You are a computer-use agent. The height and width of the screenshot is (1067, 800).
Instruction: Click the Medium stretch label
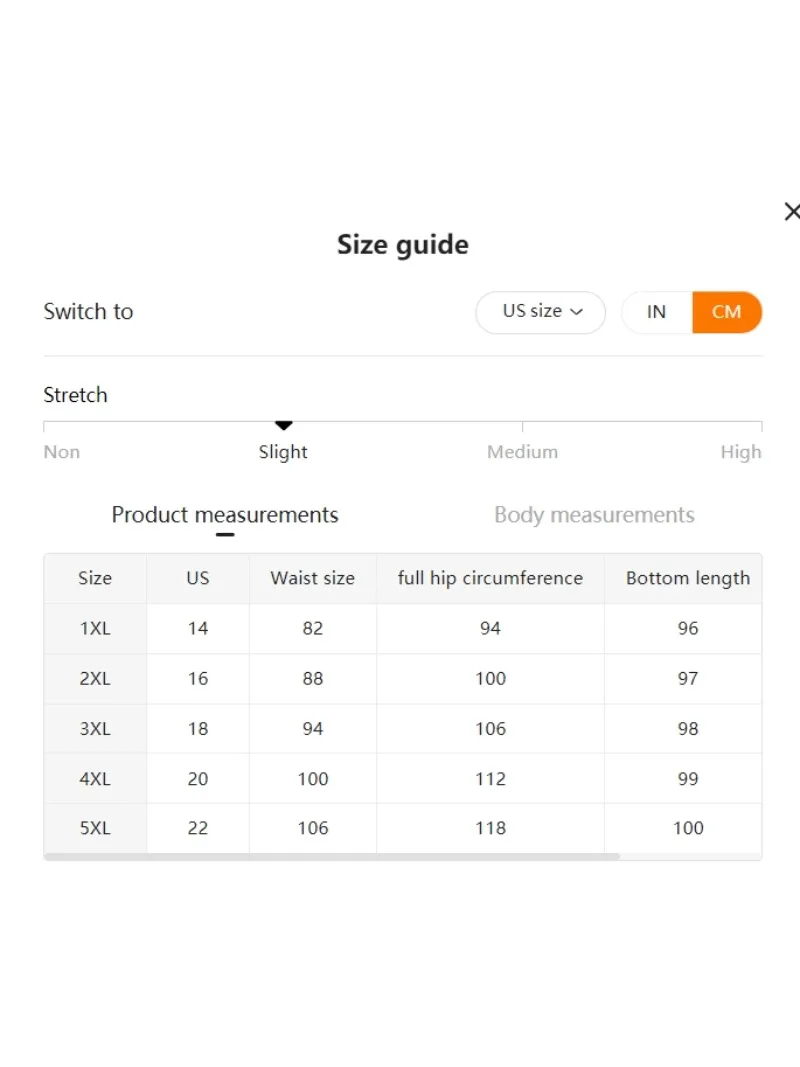tap(522, 452)
